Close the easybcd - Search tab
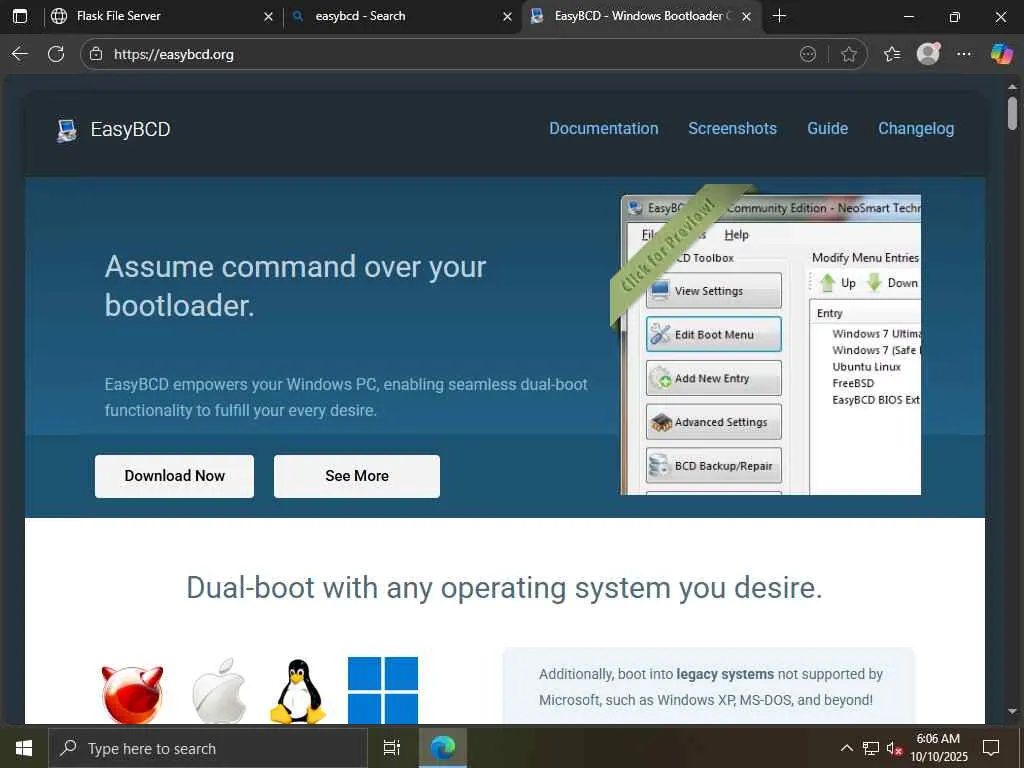Viewport: 1024px width, 768px height. coord(507,17)
